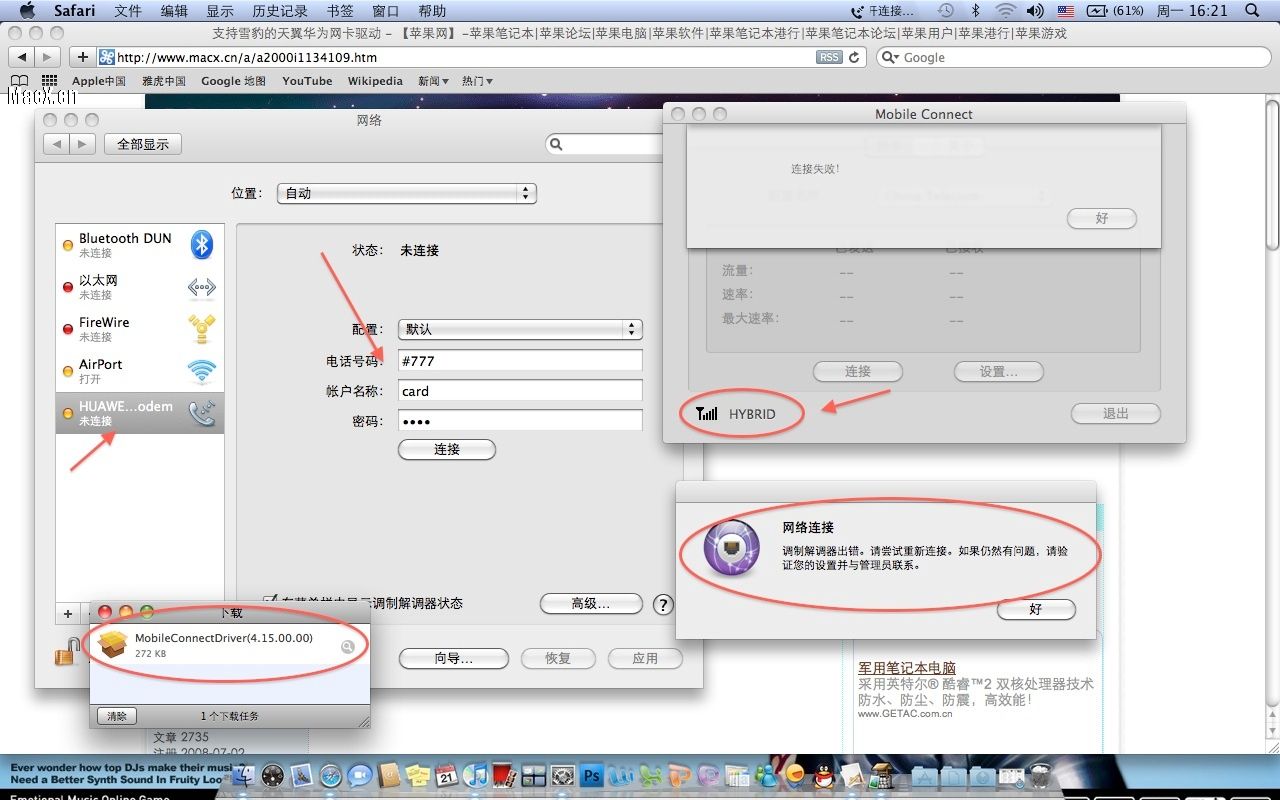Dismiss 连接失败 alert with 好 button
The image size is (1280, 800).
tap(1102, 218)
